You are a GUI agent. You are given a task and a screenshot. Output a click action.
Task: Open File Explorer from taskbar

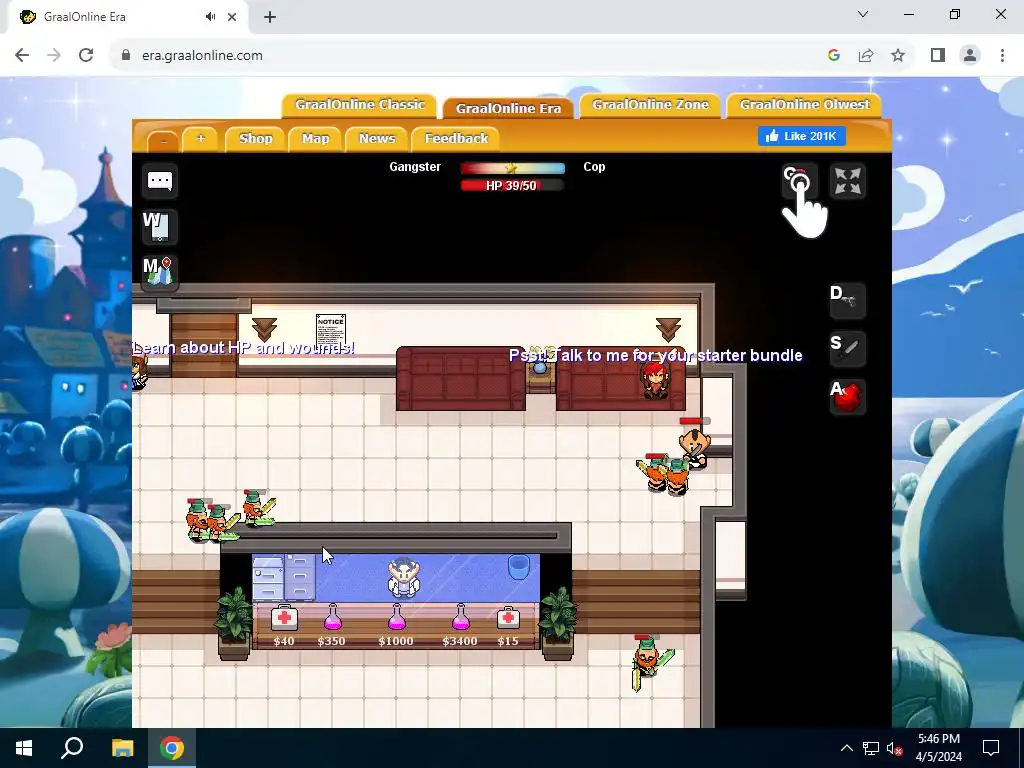[x=122, y=748]
